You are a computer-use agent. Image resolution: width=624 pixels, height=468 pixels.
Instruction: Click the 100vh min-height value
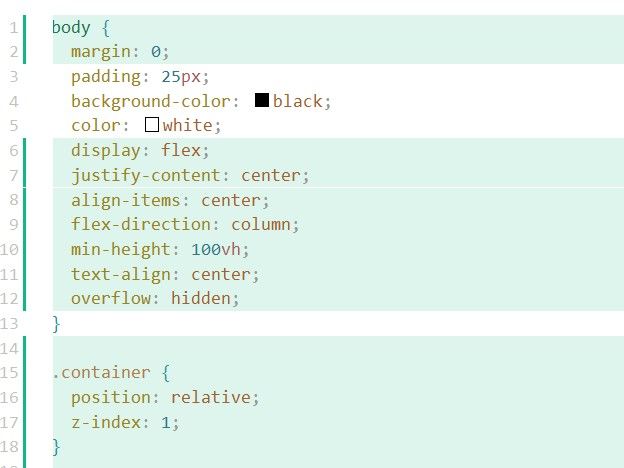tap(216, 250)
